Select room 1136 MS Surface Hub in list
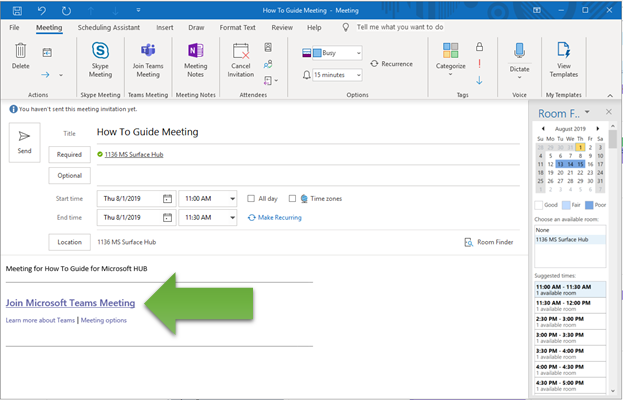Image resolution: width=623 pixels, height=400 pixels. [x=570, y=240]
